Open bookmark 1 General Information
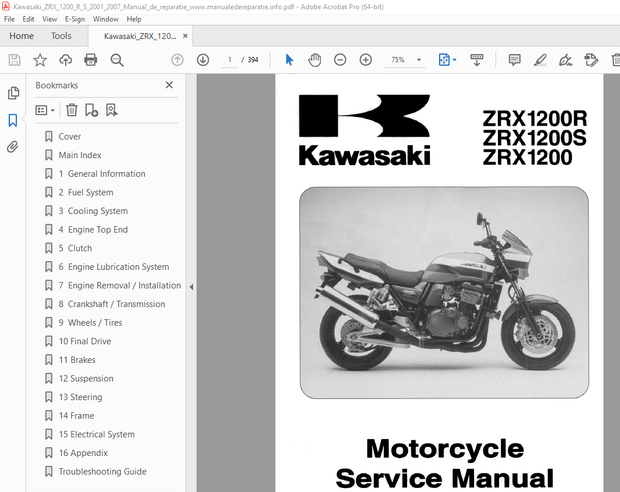This screenshot has height=492, width=620. pos(102,174)
